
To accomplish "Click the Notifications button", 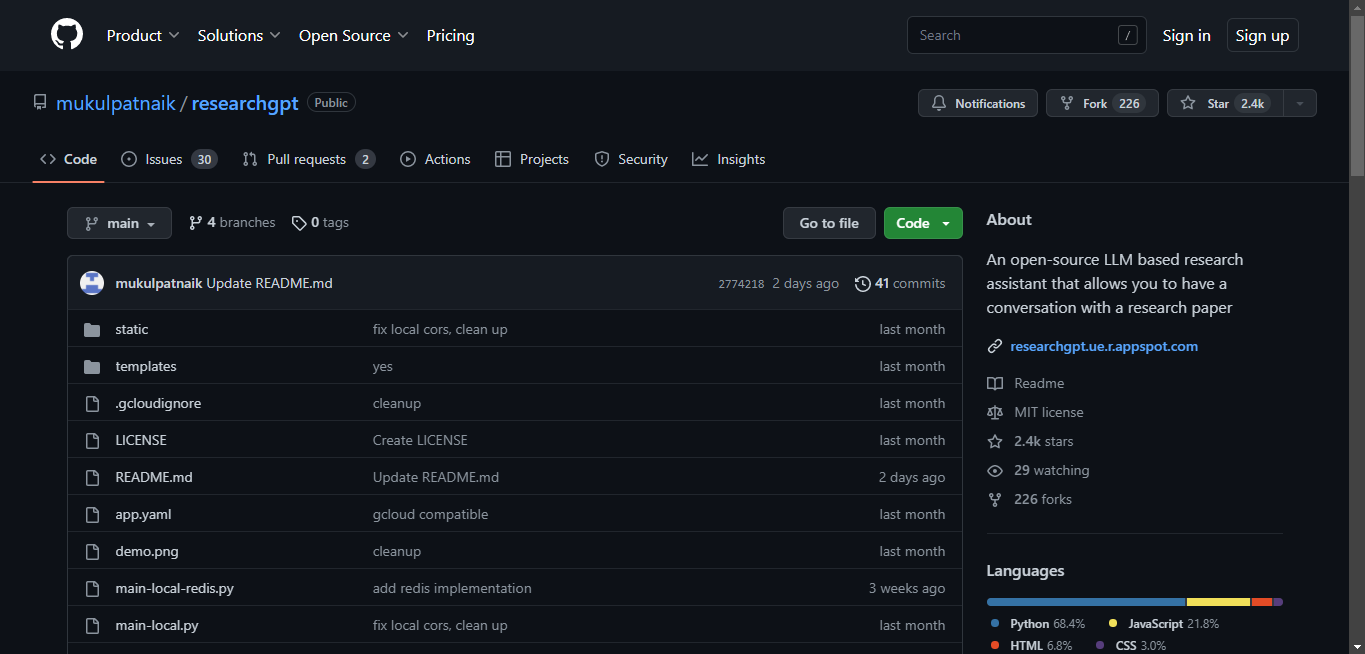I will click(978, 103).
